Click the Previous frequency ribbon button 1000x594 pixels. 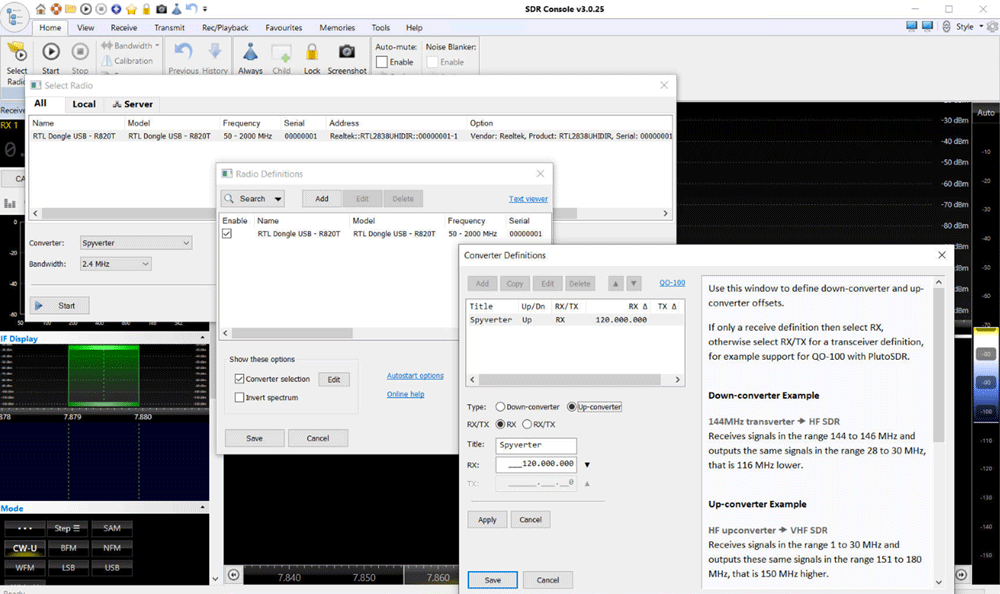tap(183, 58)
